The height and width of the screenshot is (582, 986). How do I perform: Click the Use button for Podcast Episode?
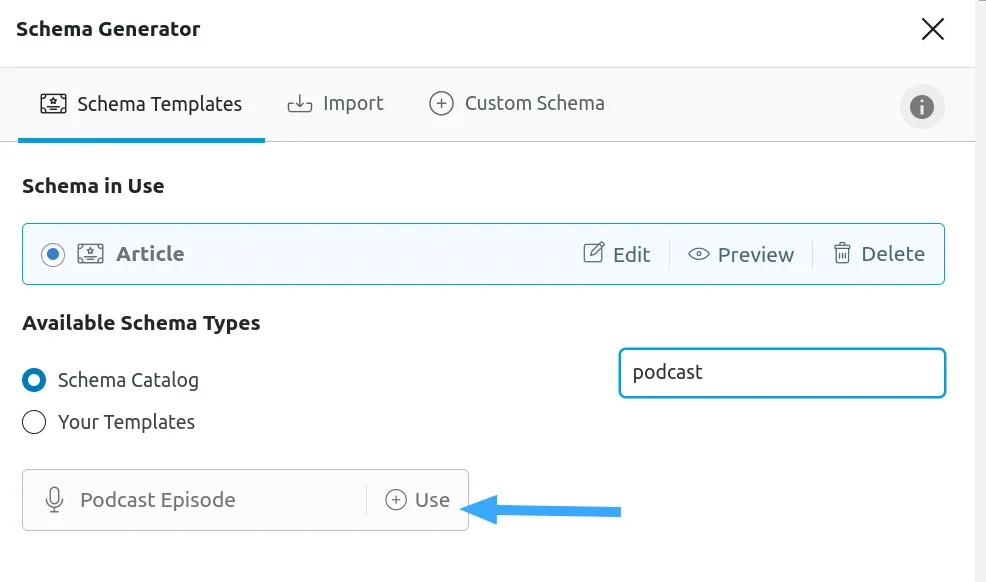(x=418, y=500)
